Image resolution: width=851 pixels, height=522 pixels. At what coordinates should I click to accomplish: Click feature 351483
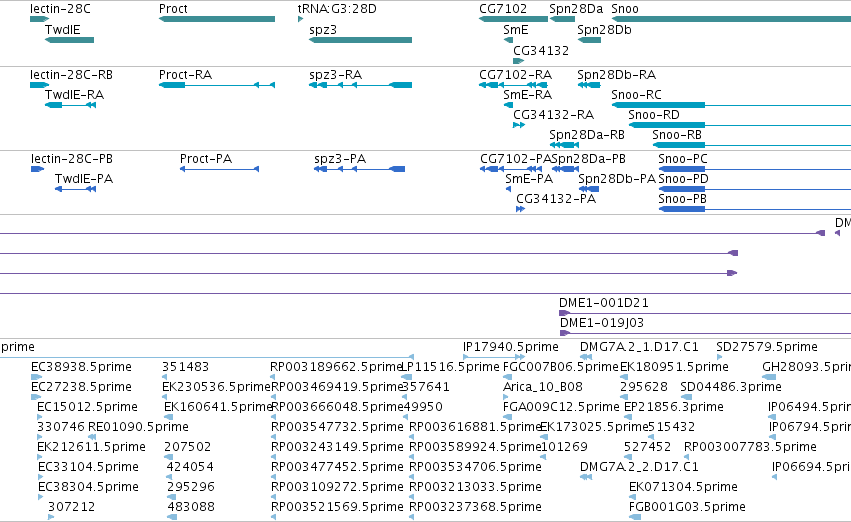click(x=185, y=367)
